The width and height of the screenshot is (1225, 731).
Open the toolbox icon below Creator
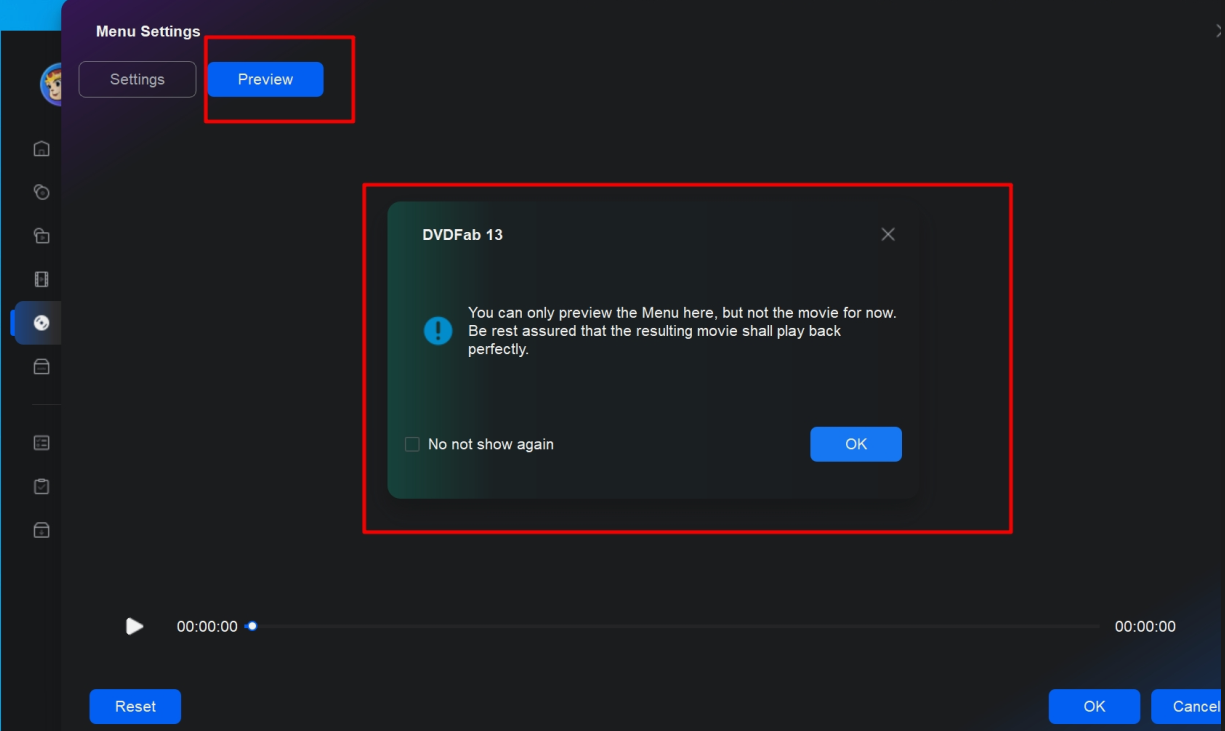pos(41,367)
